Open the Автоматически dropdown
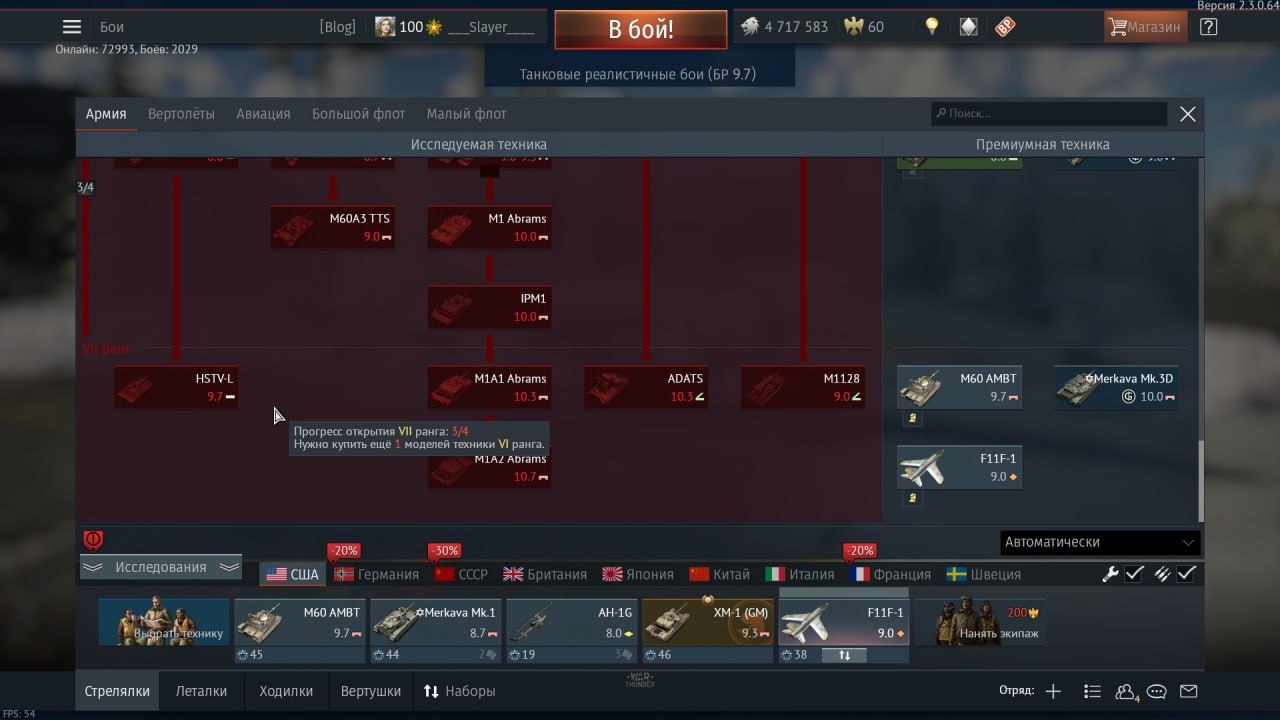 pyautogui.click(x=1100, y=542)
